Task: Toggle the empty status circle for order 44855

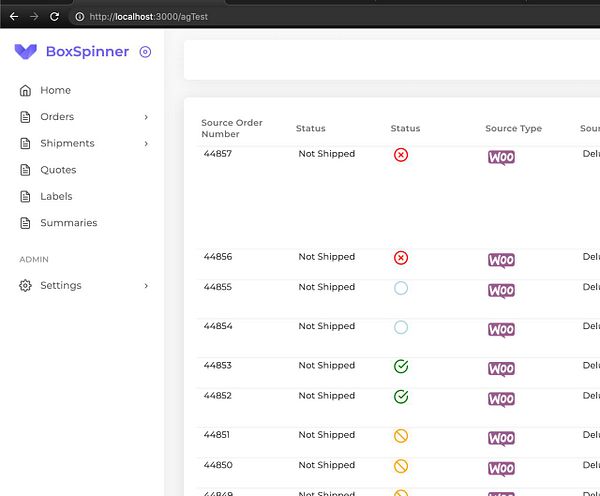Action: (x=401, y=288)
